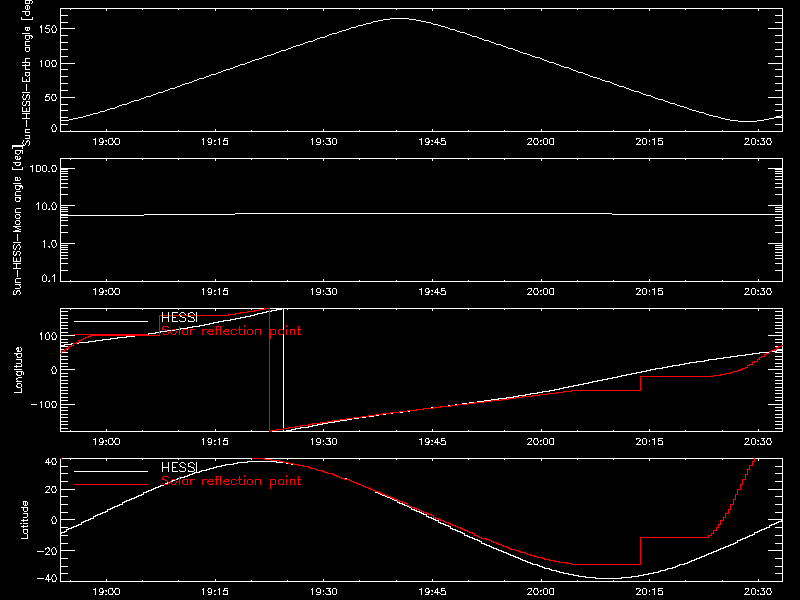Click the Longitude axis label
The image size is (800, 600).
pyautogui.click(x=18, y=370)
